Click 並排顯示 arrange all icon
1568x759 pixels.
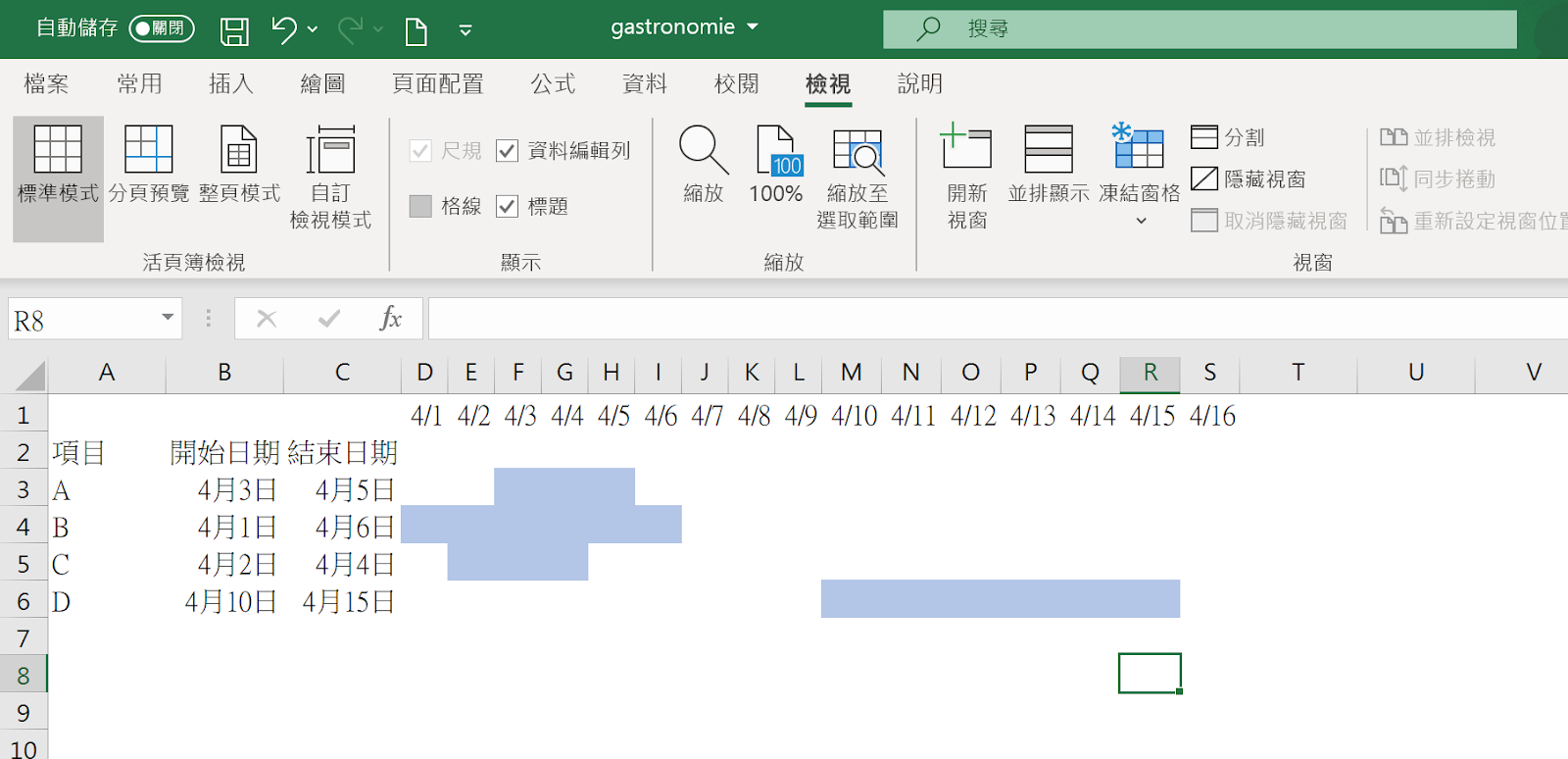[1048, 150]
